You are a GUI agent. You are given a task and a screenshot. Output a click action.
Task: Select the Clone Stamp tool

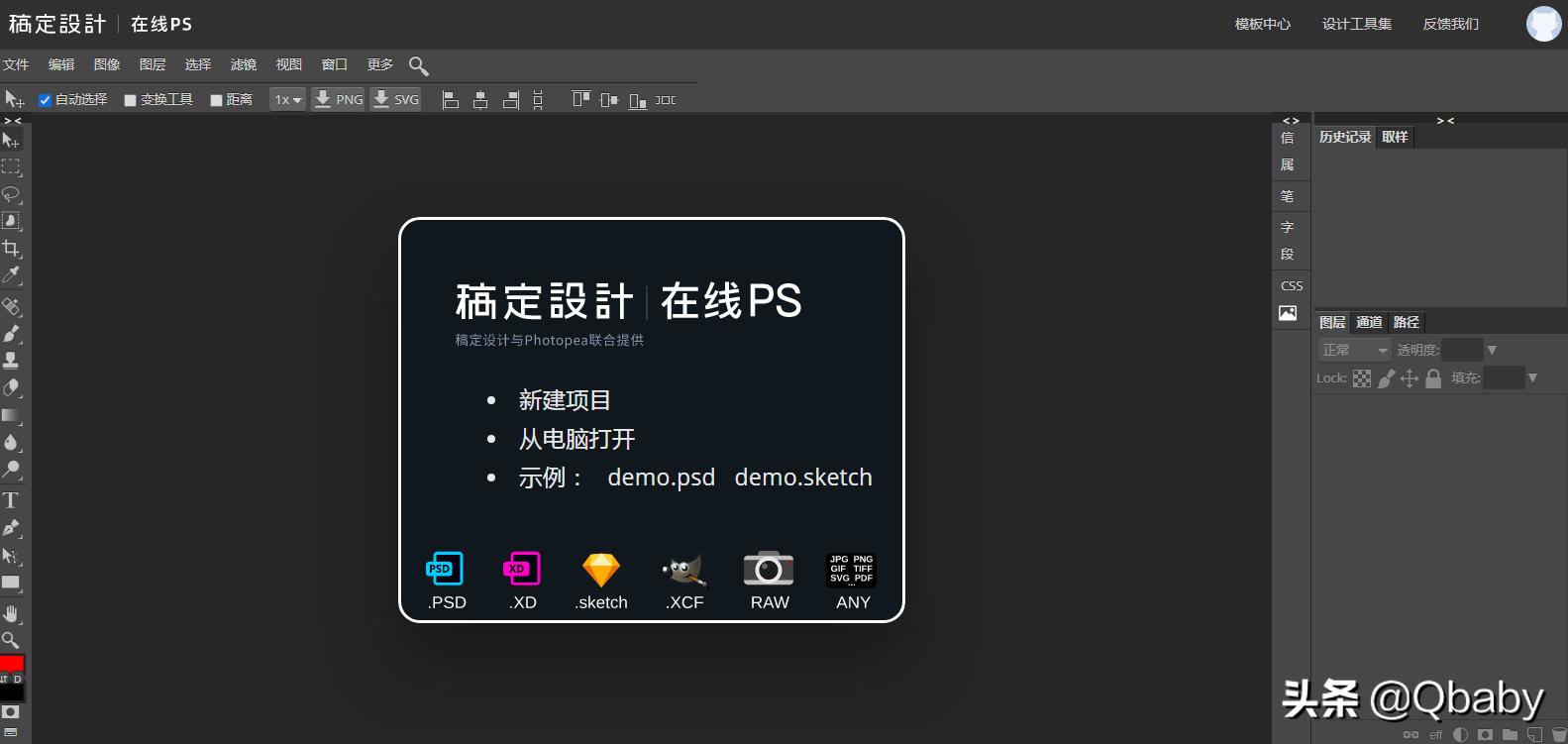click(11, 361)
